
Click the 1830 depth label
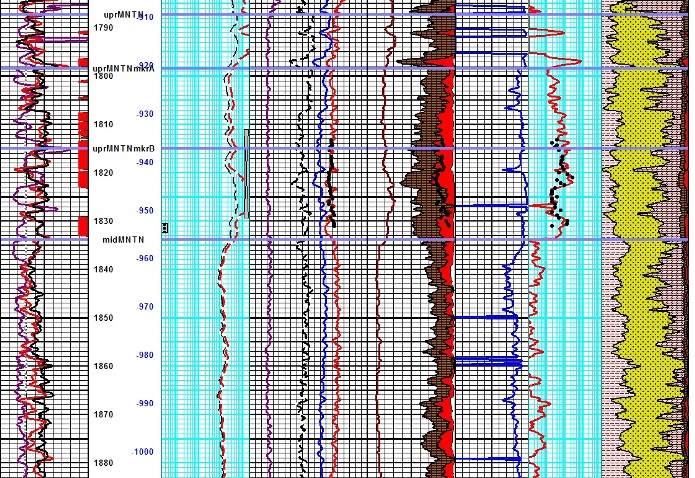(x=104, y=221)
